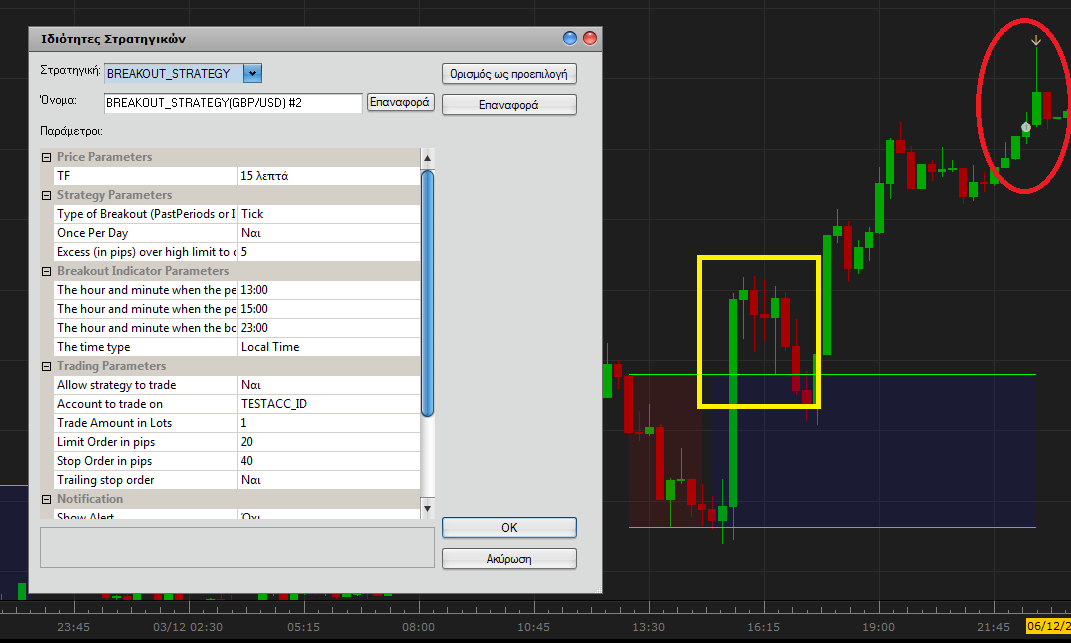Viewport: 1071px width, 643px height.
Task: Click the 'Allow strategy to trade' label
Action: click(116, 385)
